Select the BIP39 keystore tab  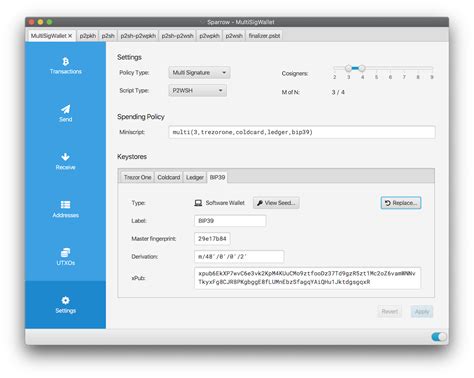coord(217,177)
